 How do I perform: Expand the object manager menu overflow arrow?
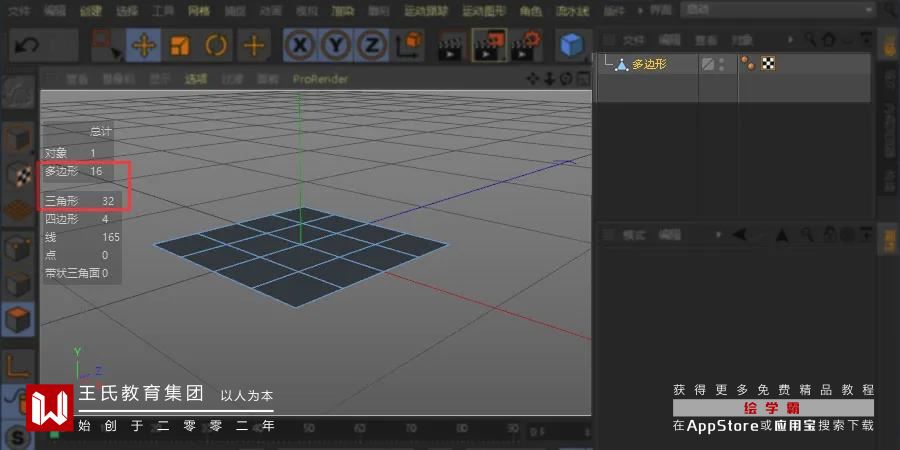coord(791,40)
